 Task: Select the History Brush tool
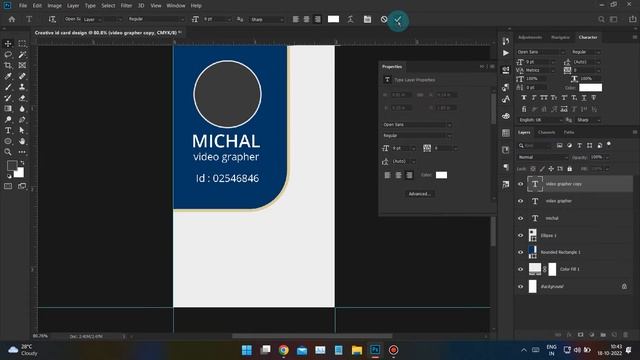point(8,98)
